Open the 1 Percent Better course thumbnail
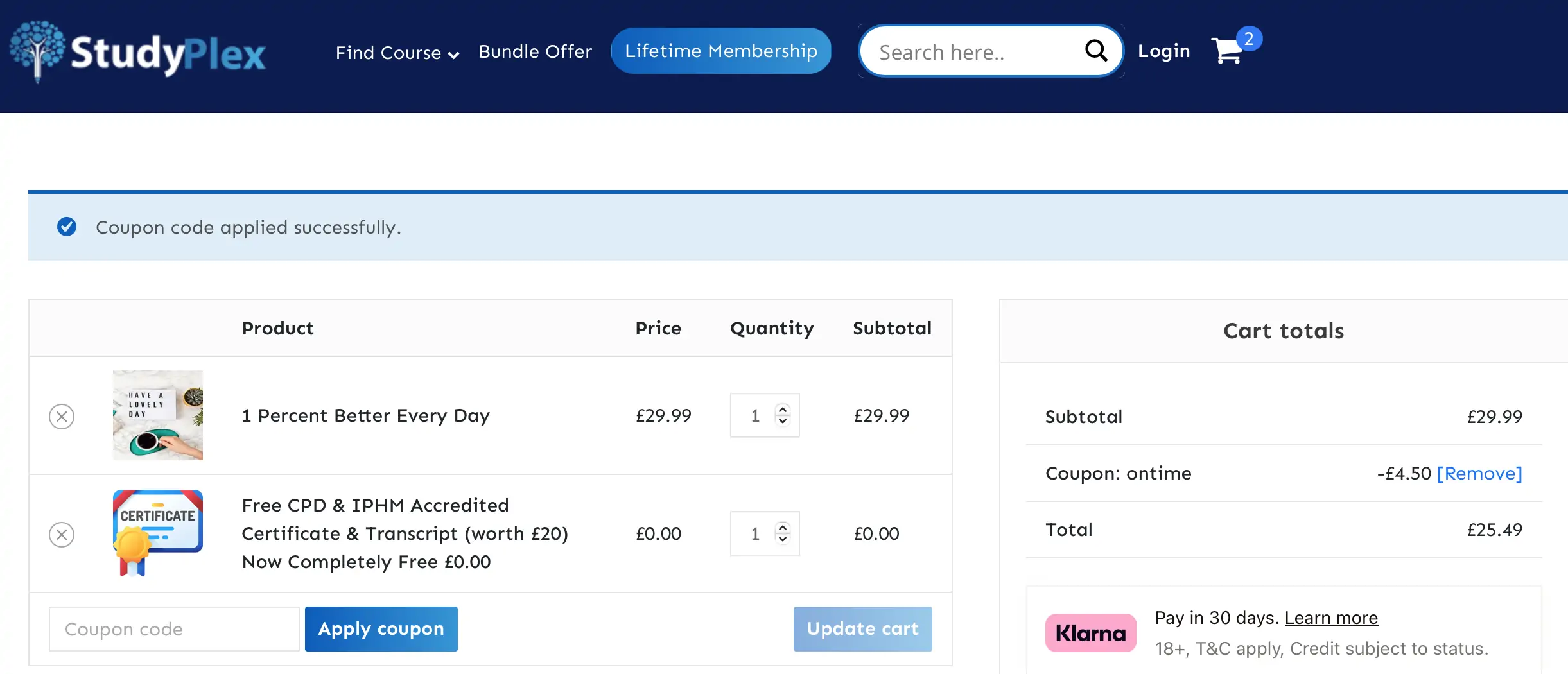The height and width of the screenshot is (674, 1568). point(158,415)
